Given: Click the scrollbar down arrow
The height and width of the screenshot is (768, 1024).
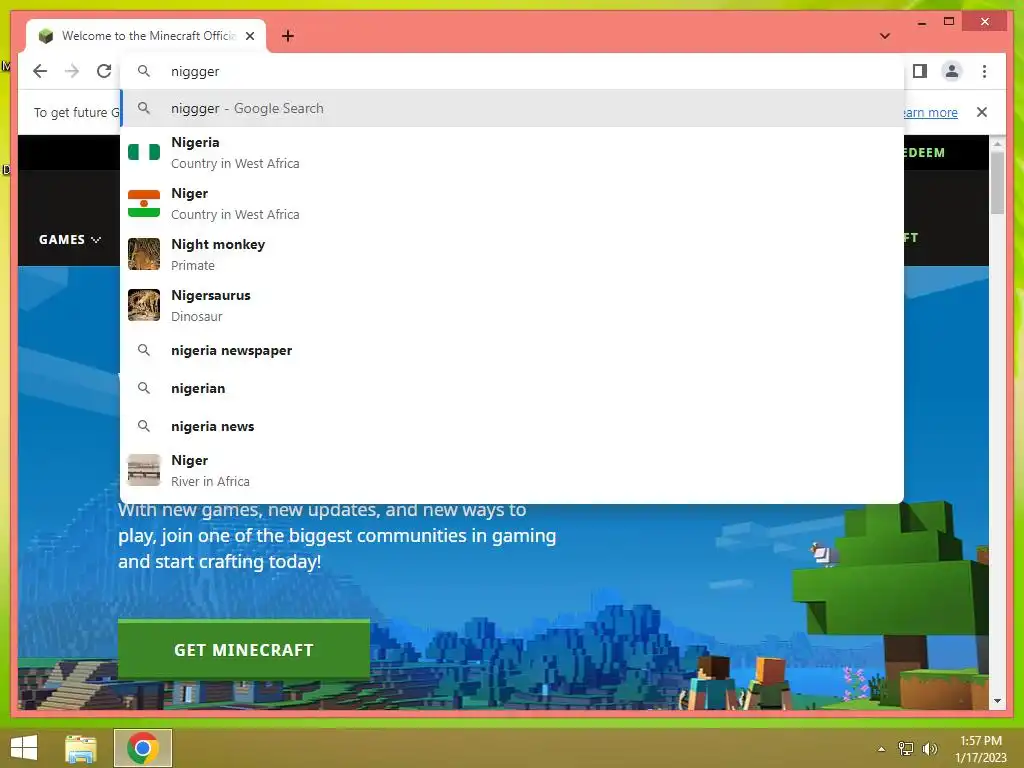Looking at the screenshot, I should [x=997, y=701].
